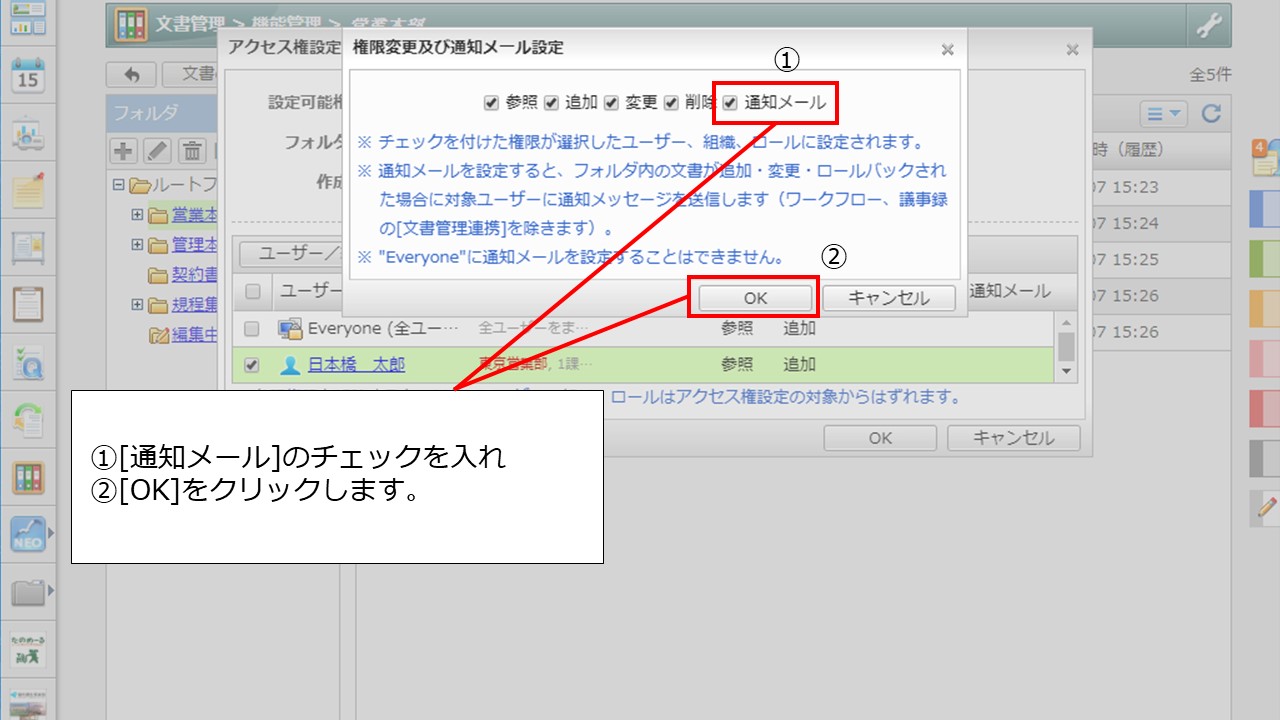The width and height of the screenshot is (1280, 720).
Task: Click the add folder plus icon
Action: [x=124, y=151]
